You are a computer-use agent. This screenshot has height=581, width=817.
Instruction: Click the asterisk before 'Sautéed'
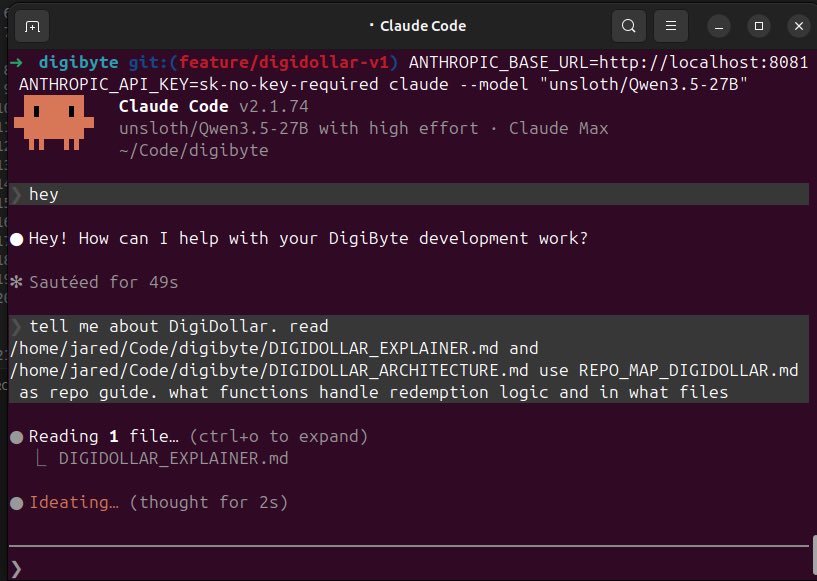click(16, 282)
